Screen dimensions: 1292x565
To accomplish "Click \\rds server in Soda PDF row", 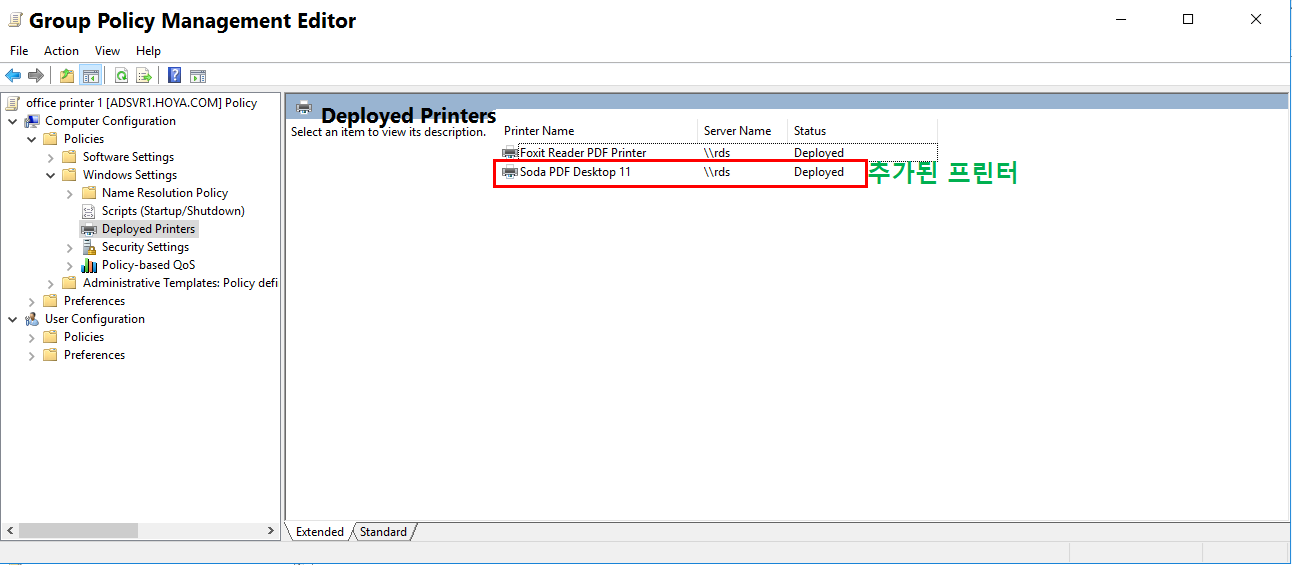I will [717, 172].
